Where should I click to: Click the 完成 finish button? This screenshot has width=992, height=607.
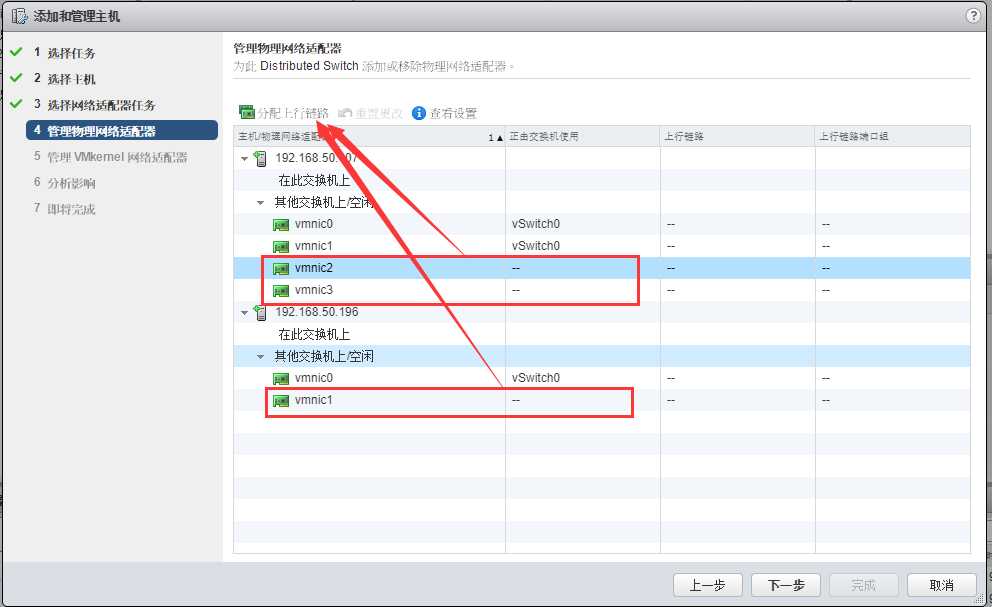(x=864, y=585)
